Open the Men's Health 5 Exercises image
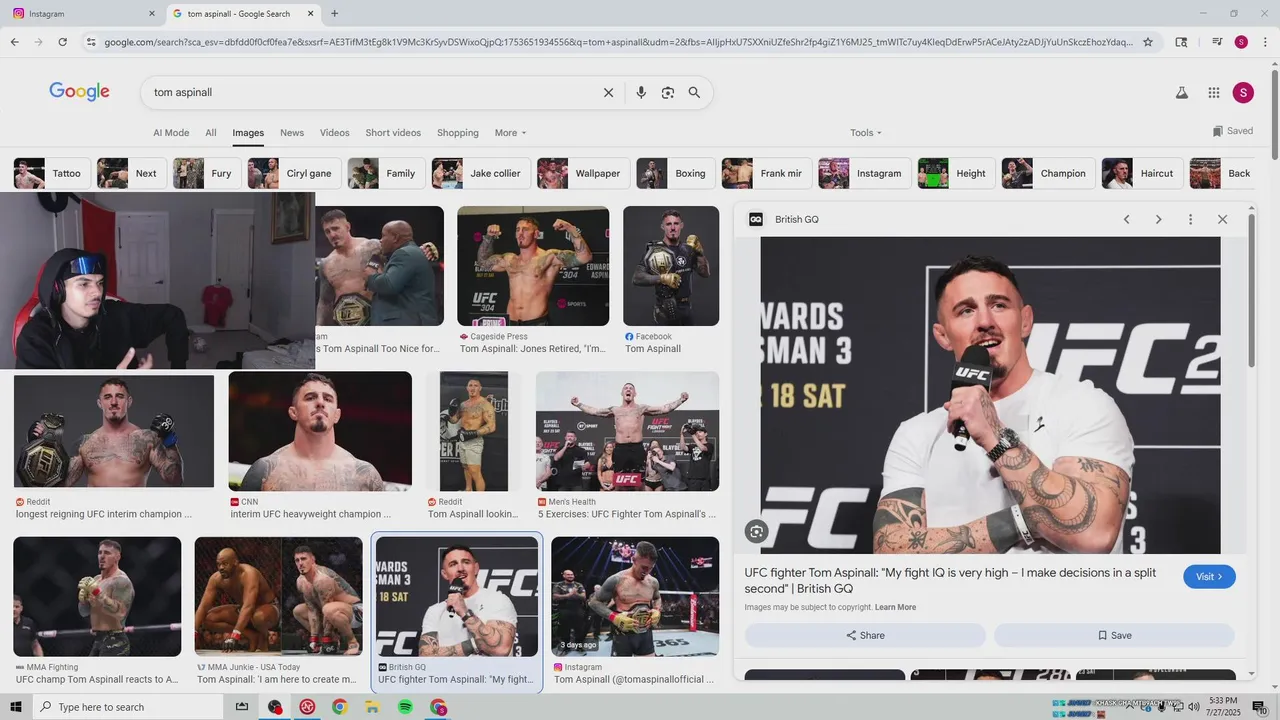Screen dimensions: 1280x720 coord(627,431)
